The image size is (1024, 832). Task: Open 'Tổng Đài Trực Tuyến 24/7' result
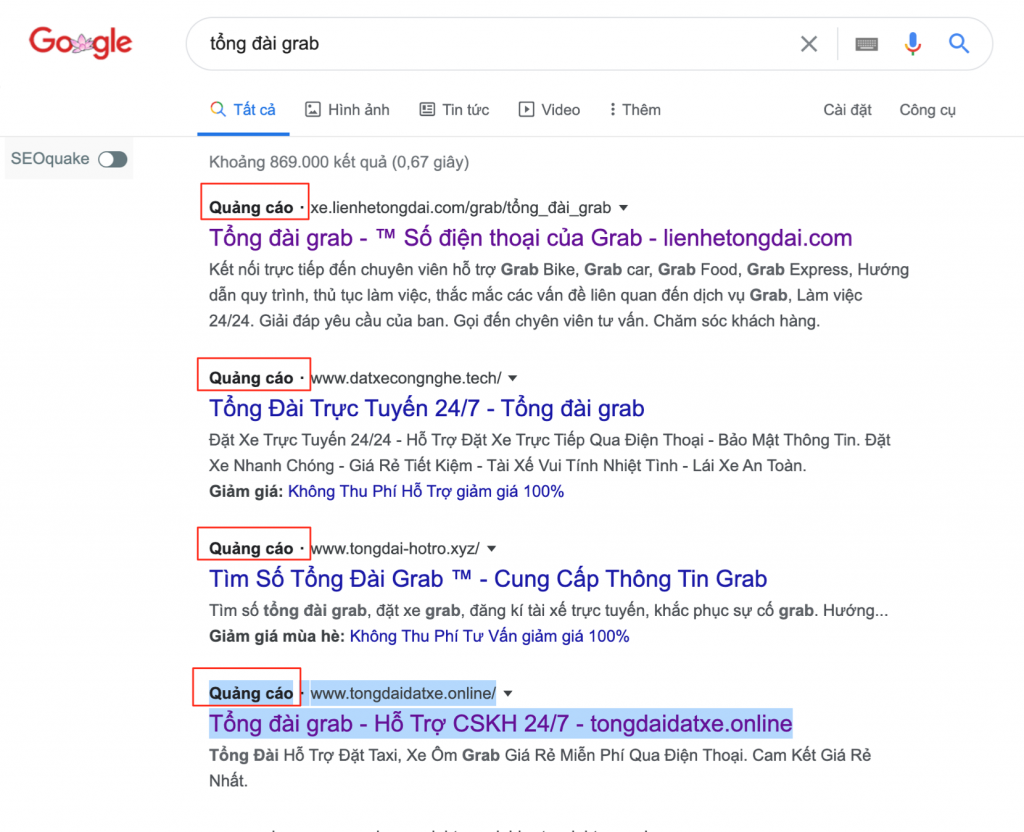426,408
